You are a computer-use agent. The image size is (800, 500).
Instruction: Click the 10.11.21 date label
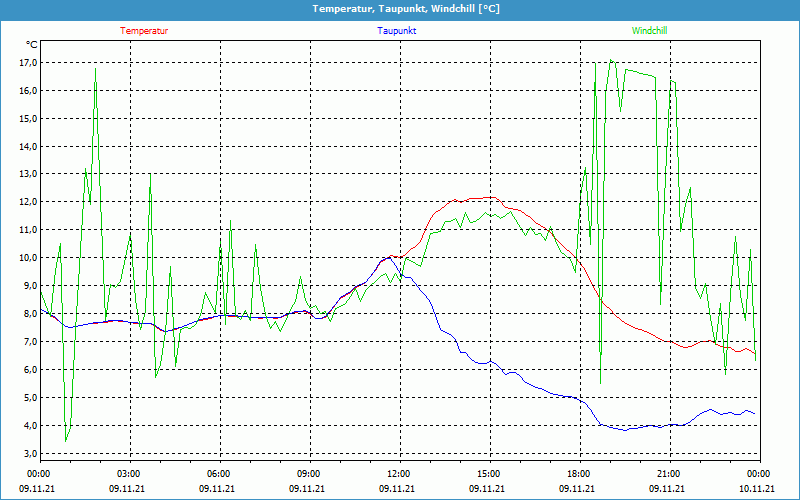coord(756,488)
